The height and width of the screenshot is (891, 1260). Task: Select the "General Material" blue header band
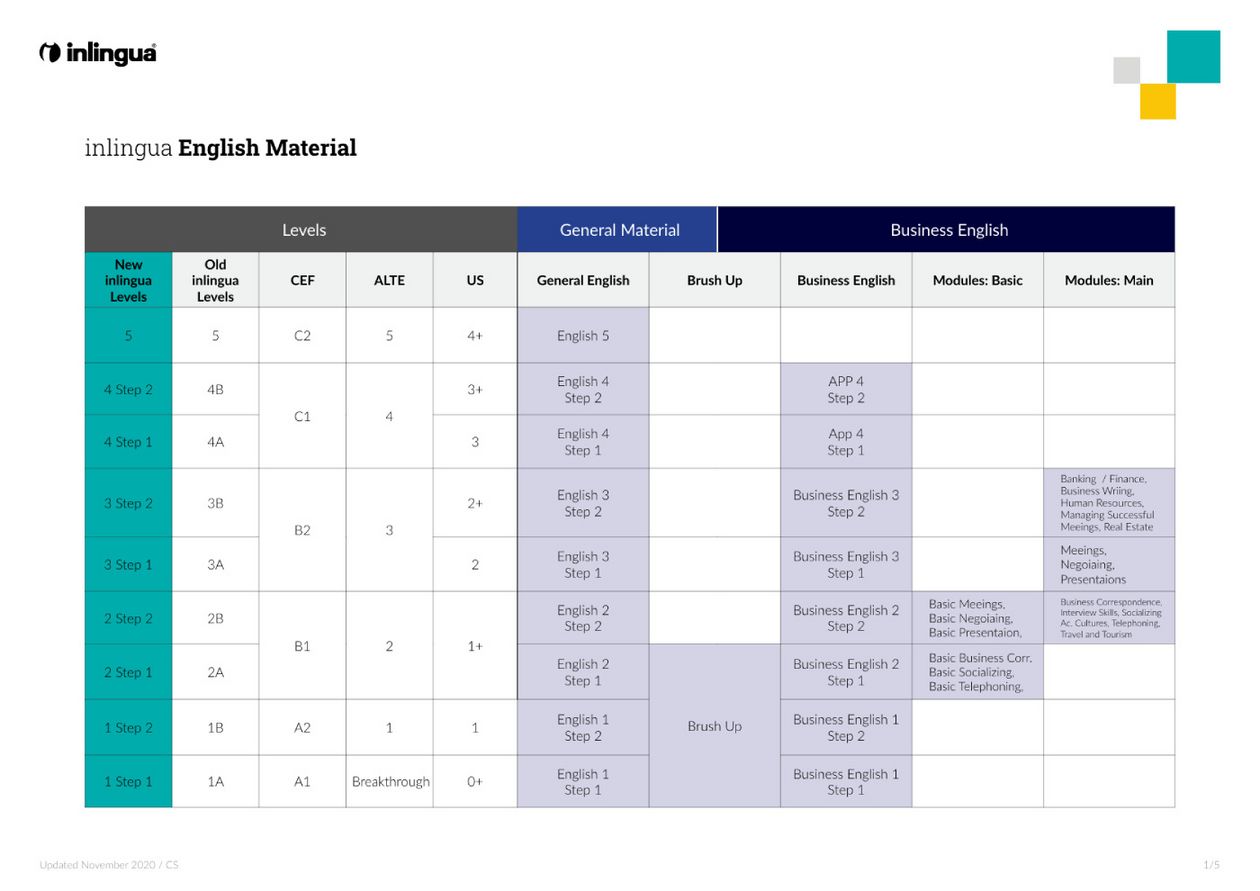click(618, 229)
